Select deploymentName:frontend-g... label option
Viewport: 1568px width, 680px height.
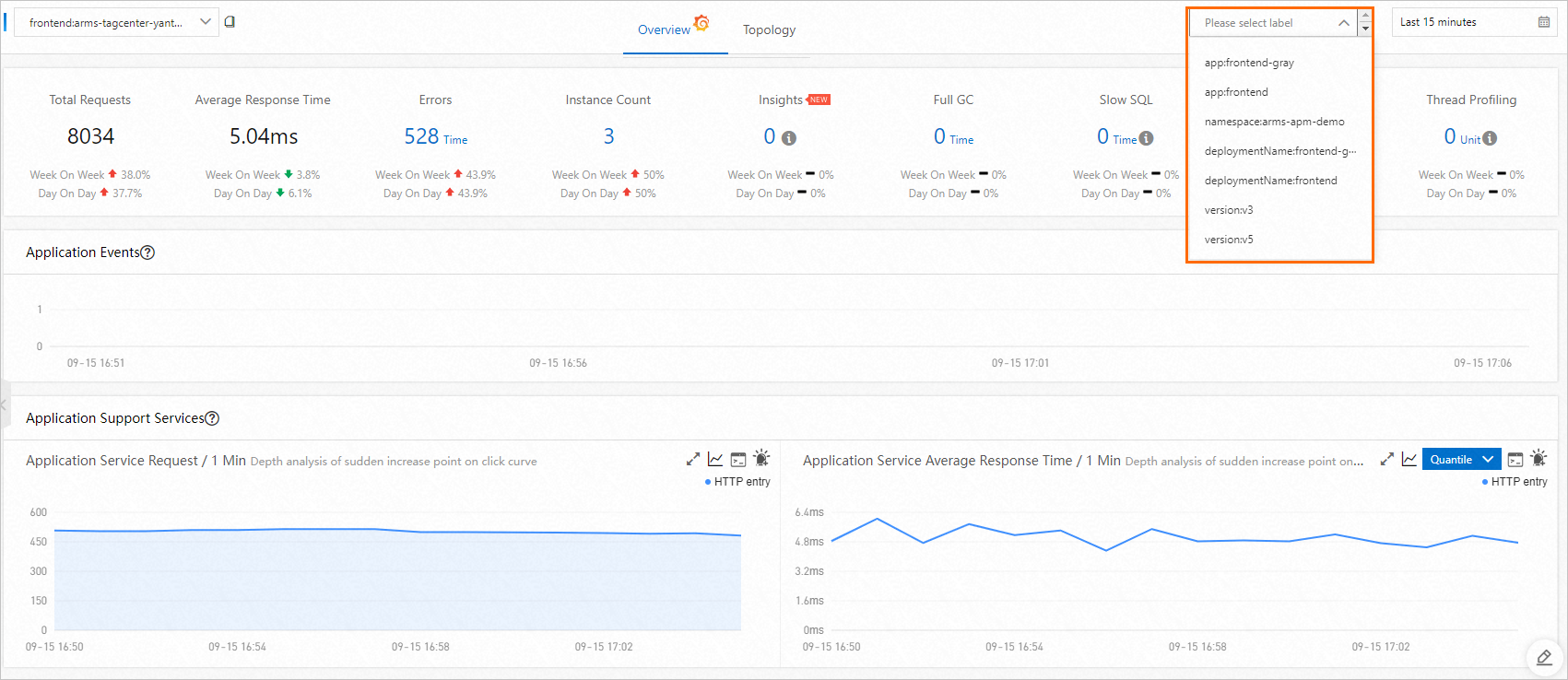click(1279, 151)
